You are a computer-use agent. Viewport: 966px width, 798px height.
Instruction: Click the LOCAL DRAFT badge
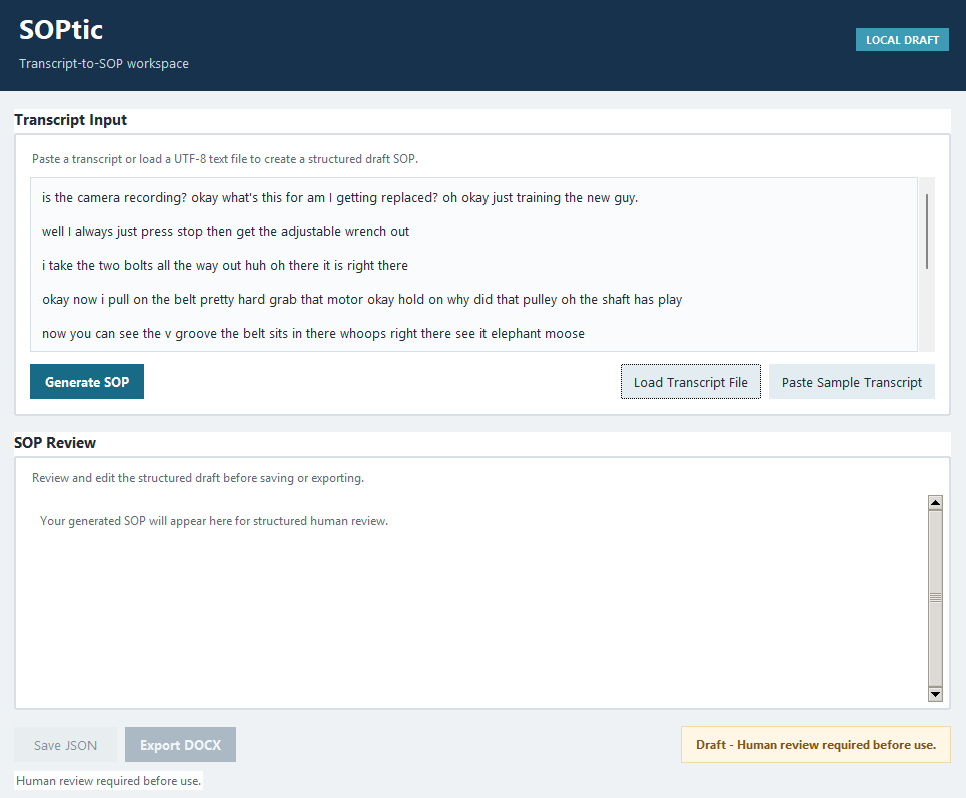coord(902,39)
